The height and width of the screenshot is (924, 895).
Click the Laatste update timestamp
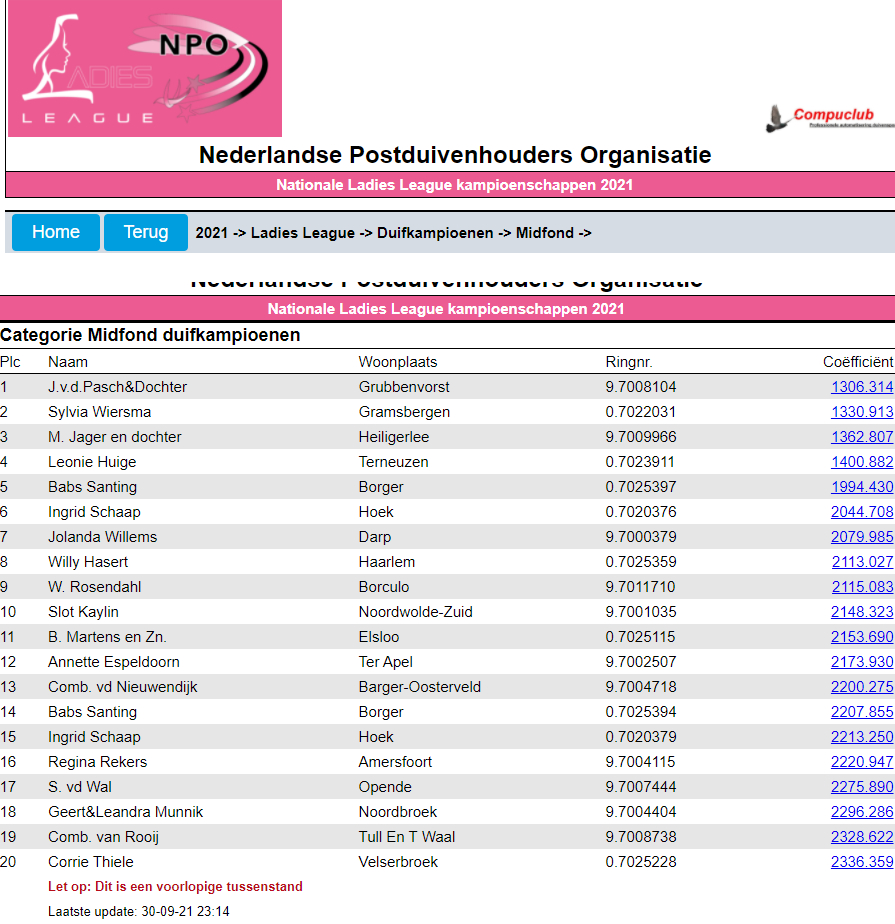point(138,912)
